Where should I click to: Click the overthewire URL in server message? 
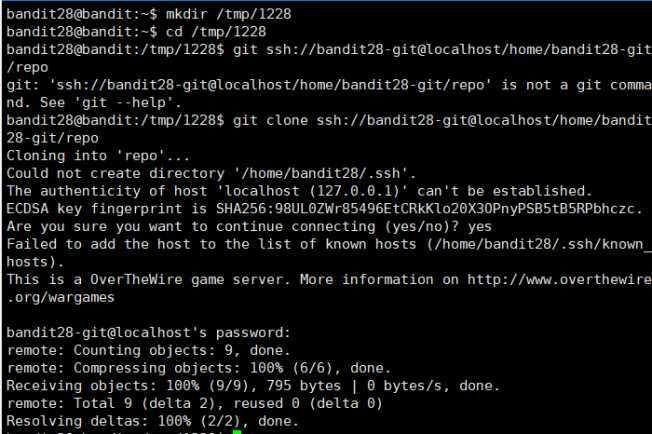559,279
